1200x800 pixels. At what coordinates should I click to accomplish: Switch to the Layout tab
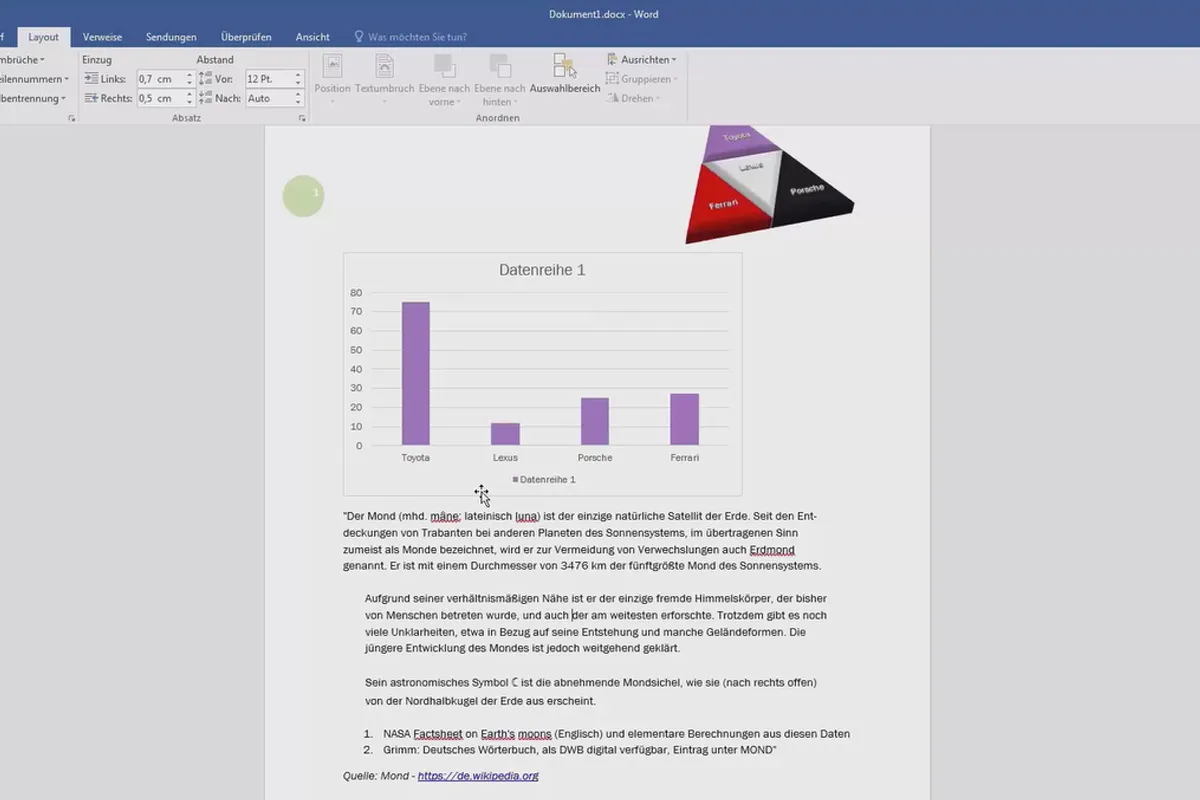point(43,37)
